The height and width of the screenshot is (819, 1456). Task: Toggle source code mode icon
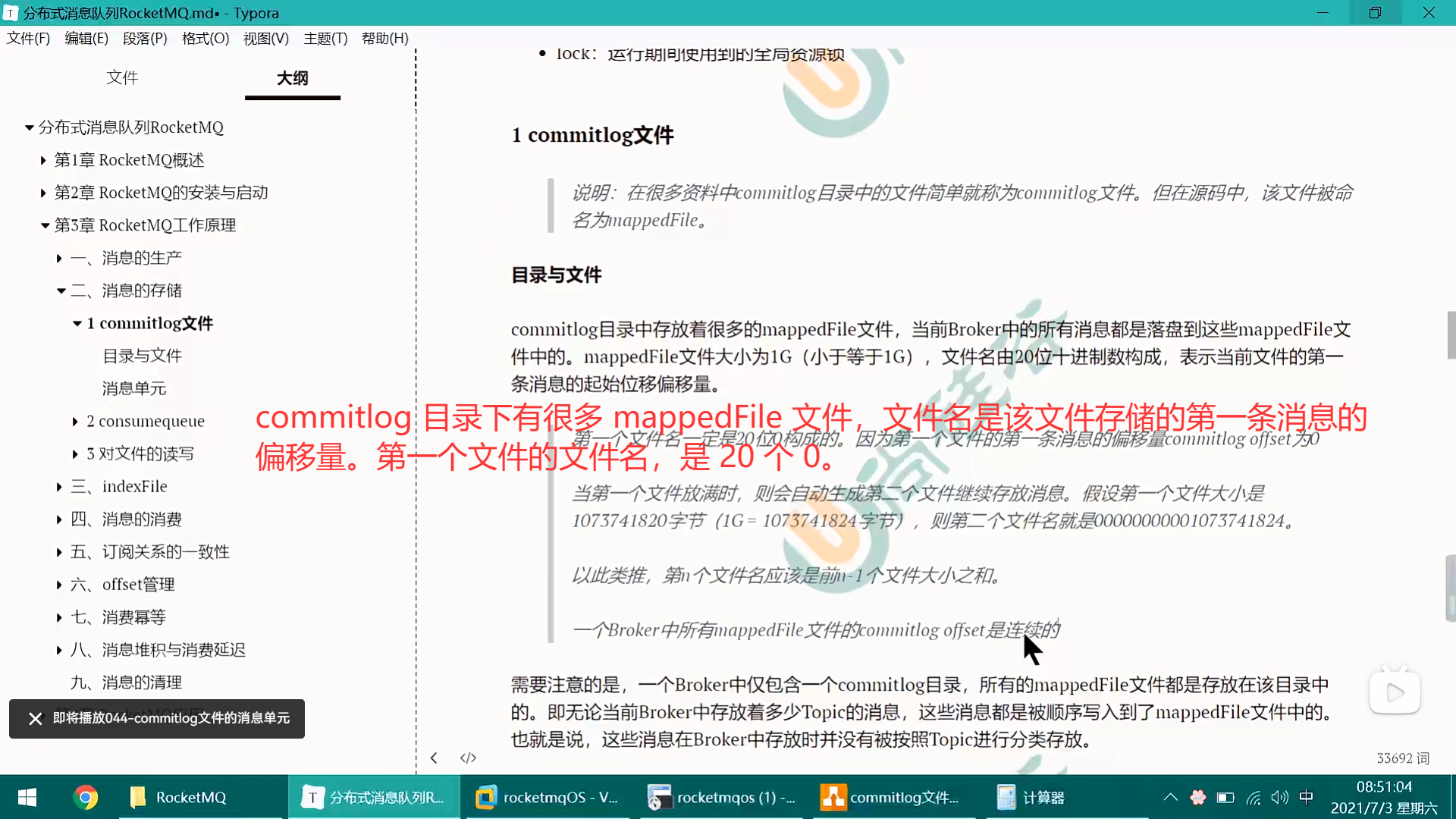point(468,758)
